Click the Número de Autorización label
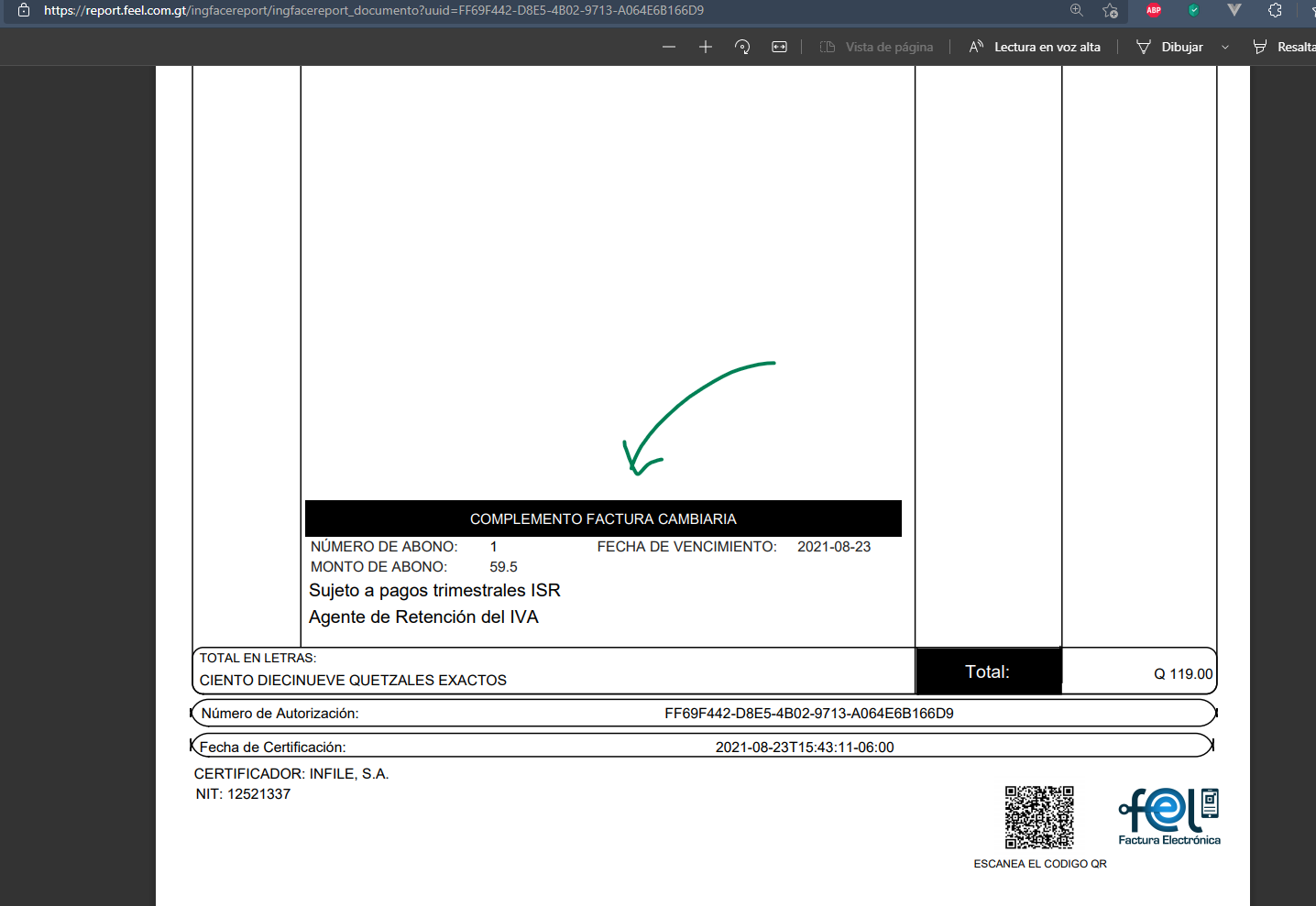Screen dimensions: 1316x906 tap(280, 713)
